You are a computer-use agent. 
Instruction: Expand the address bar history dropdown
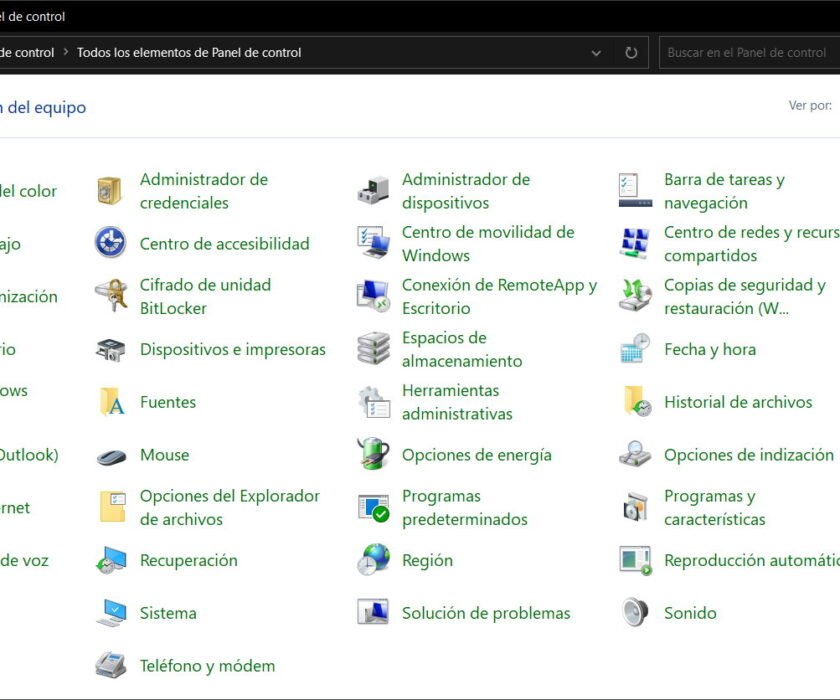coord(596,53)
